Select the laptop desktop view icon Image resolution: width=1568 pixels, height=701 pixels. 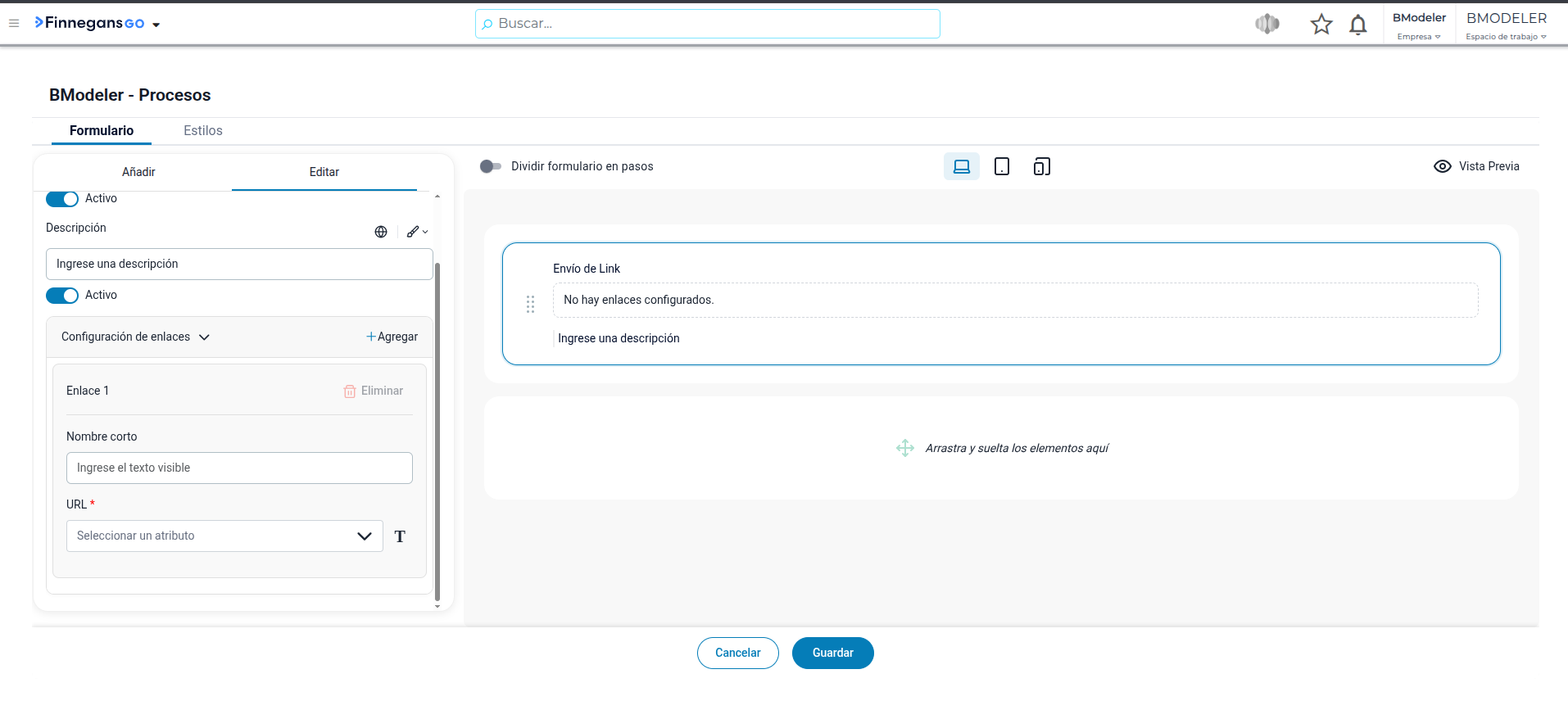pyautogui.click(x=962, y=166)
